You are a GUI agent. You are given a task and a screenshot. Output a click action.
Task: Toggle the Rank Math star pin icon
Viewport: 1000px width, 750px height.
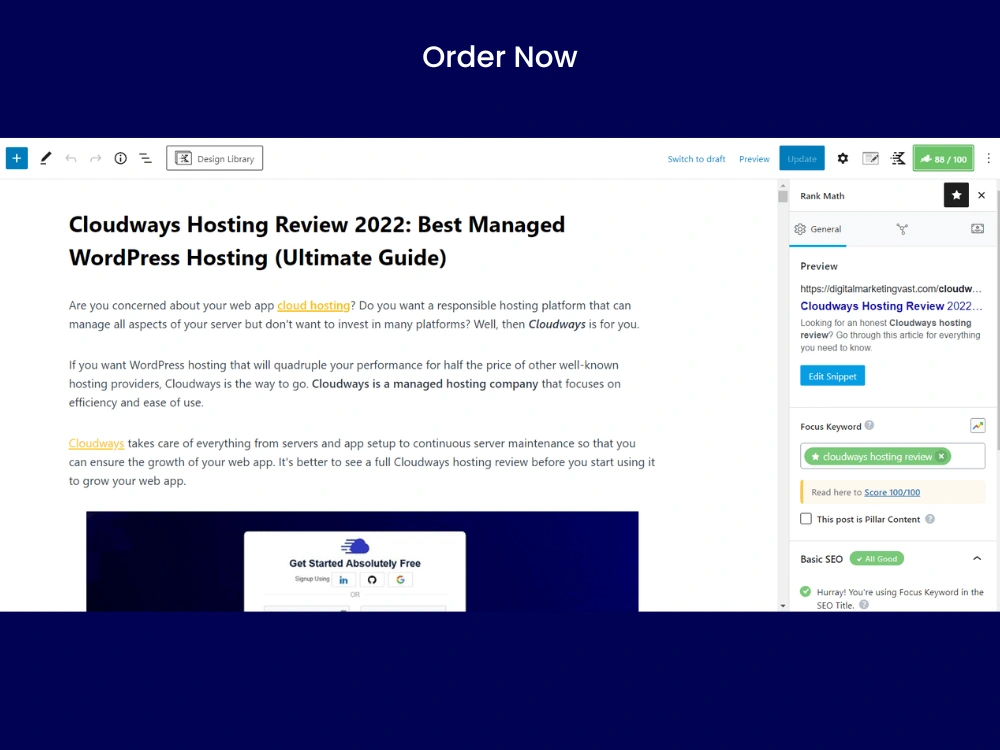click(956, 195)
